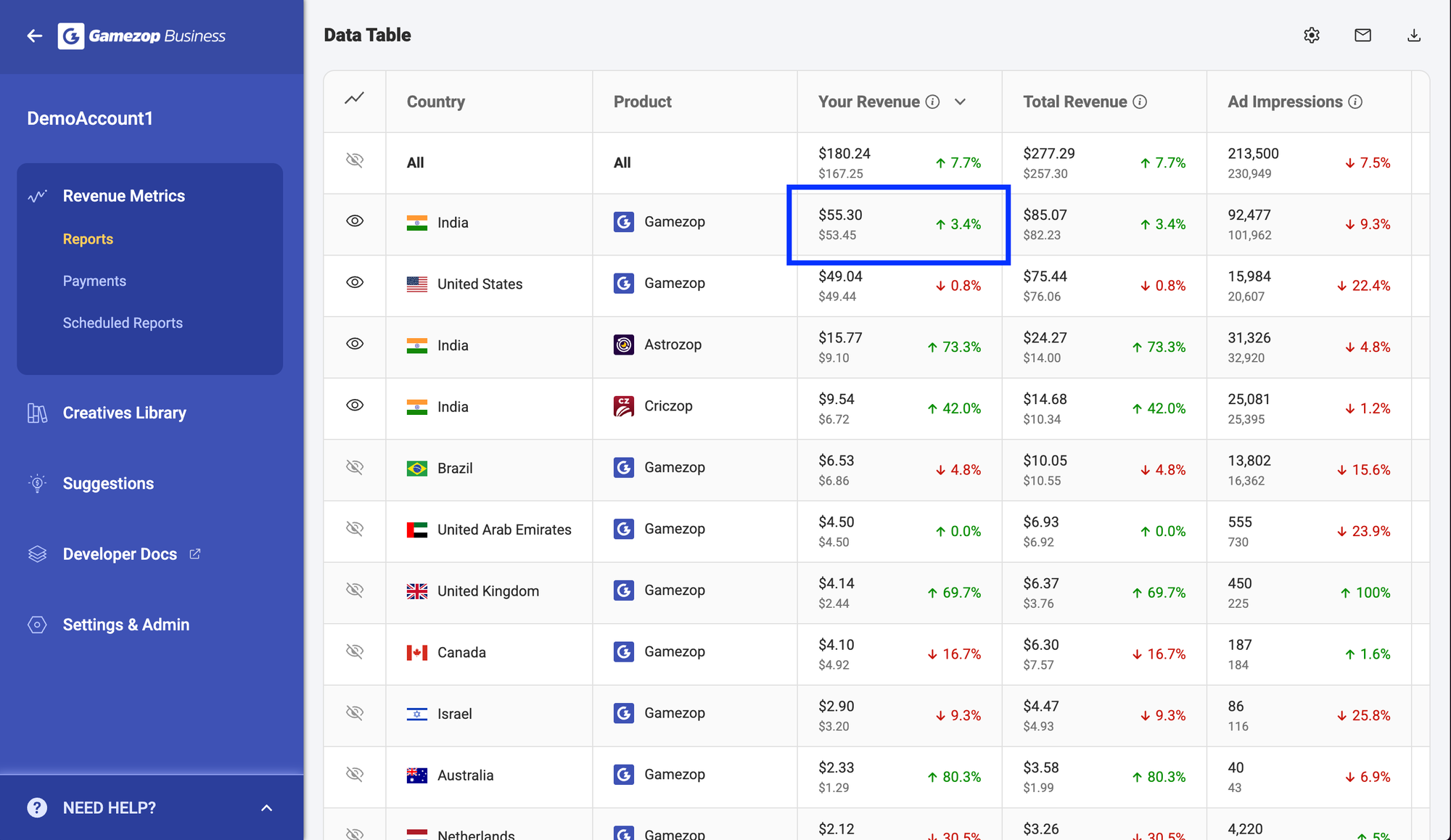
Task: Expand the NEED HELP? panel chevron
Action: pos(266,808)
